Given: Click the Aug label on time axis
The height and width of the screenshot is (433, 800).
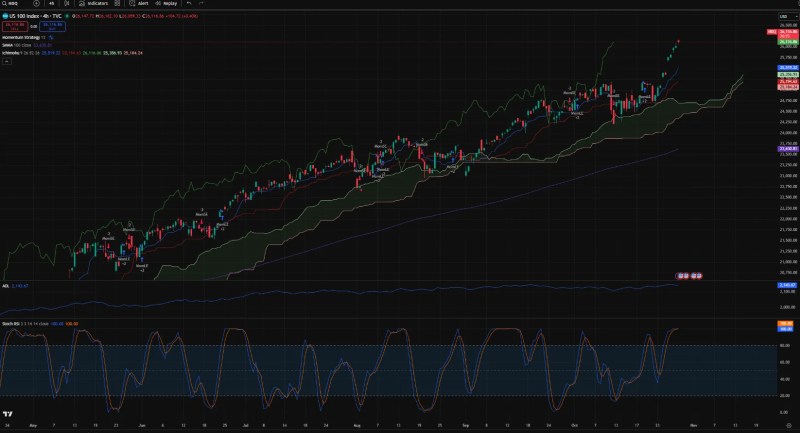Looking at the screenshot, I should 357,425.
